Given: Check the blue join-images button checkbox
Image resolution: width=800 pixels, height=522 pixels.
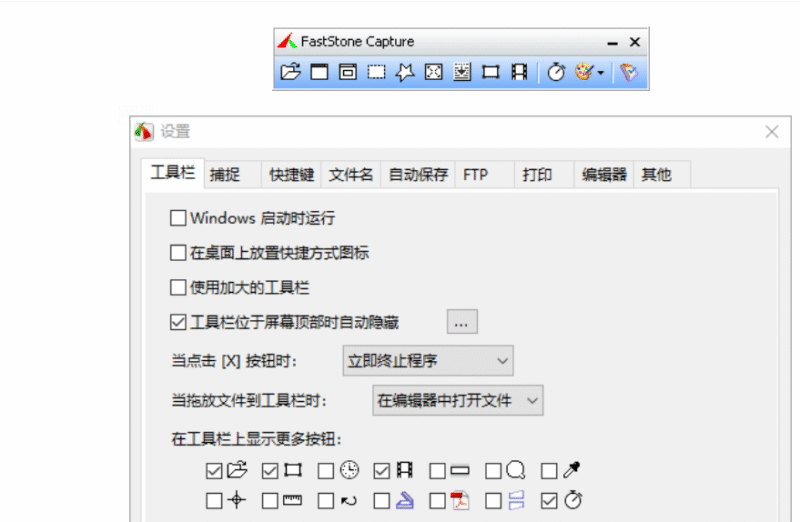Looking at the screenshot, I should point(493,501).
